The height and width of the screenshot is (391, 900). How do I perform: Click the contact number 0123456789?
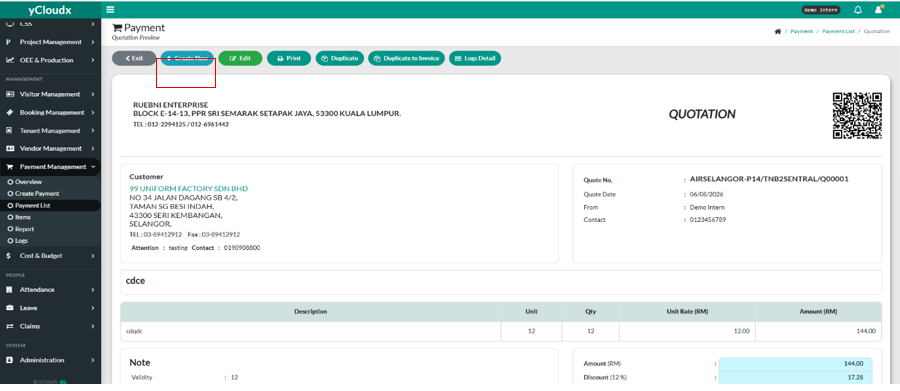(x=708, y=220)
